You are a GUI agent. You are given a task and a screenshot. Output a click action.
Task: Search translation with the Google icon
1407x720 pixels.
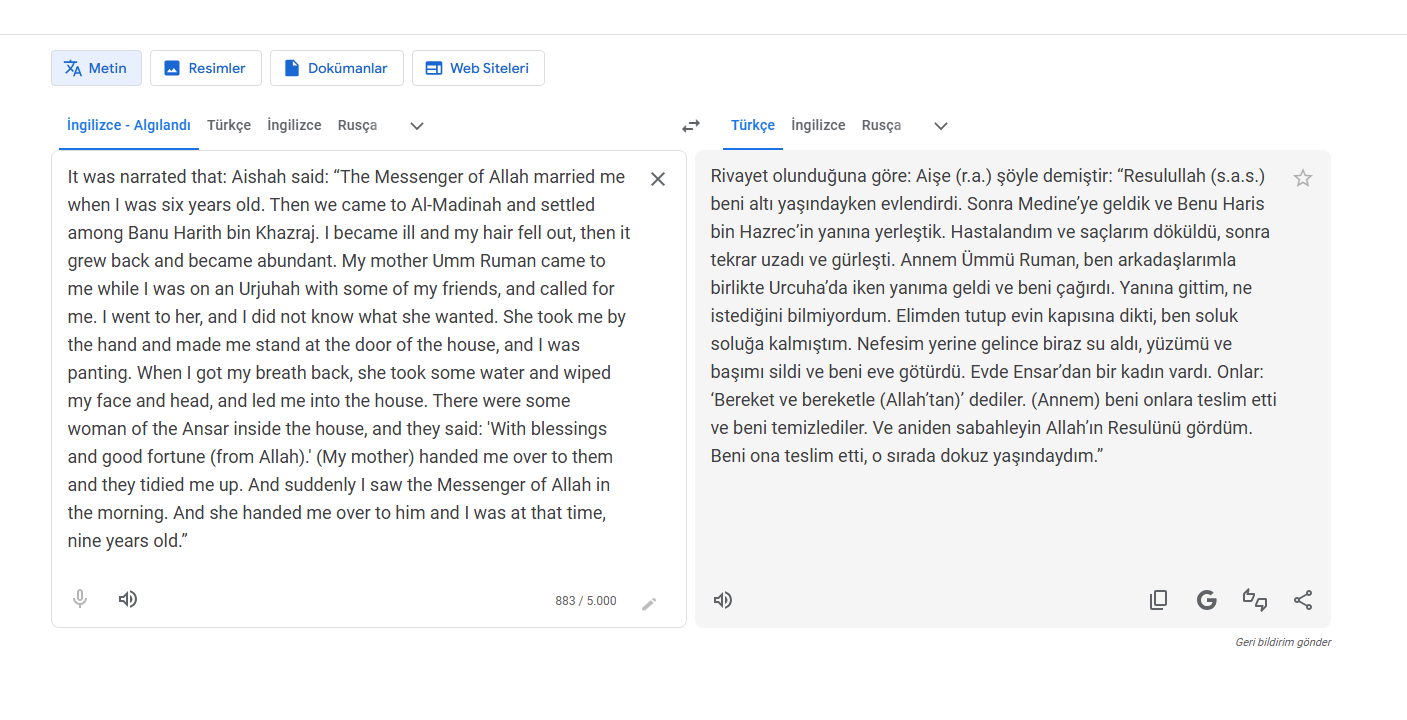point(1207,600)
